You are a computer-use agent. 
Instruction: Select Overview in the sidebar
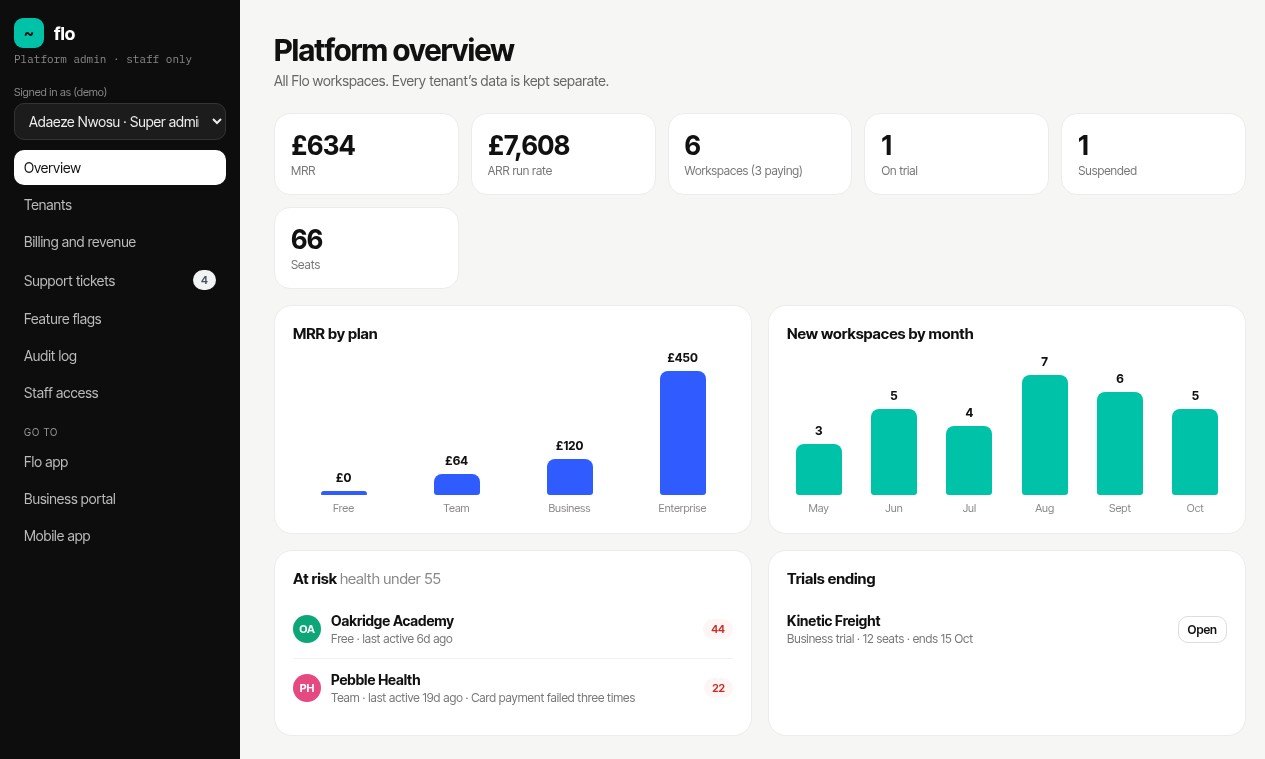(x=120, y=168)
